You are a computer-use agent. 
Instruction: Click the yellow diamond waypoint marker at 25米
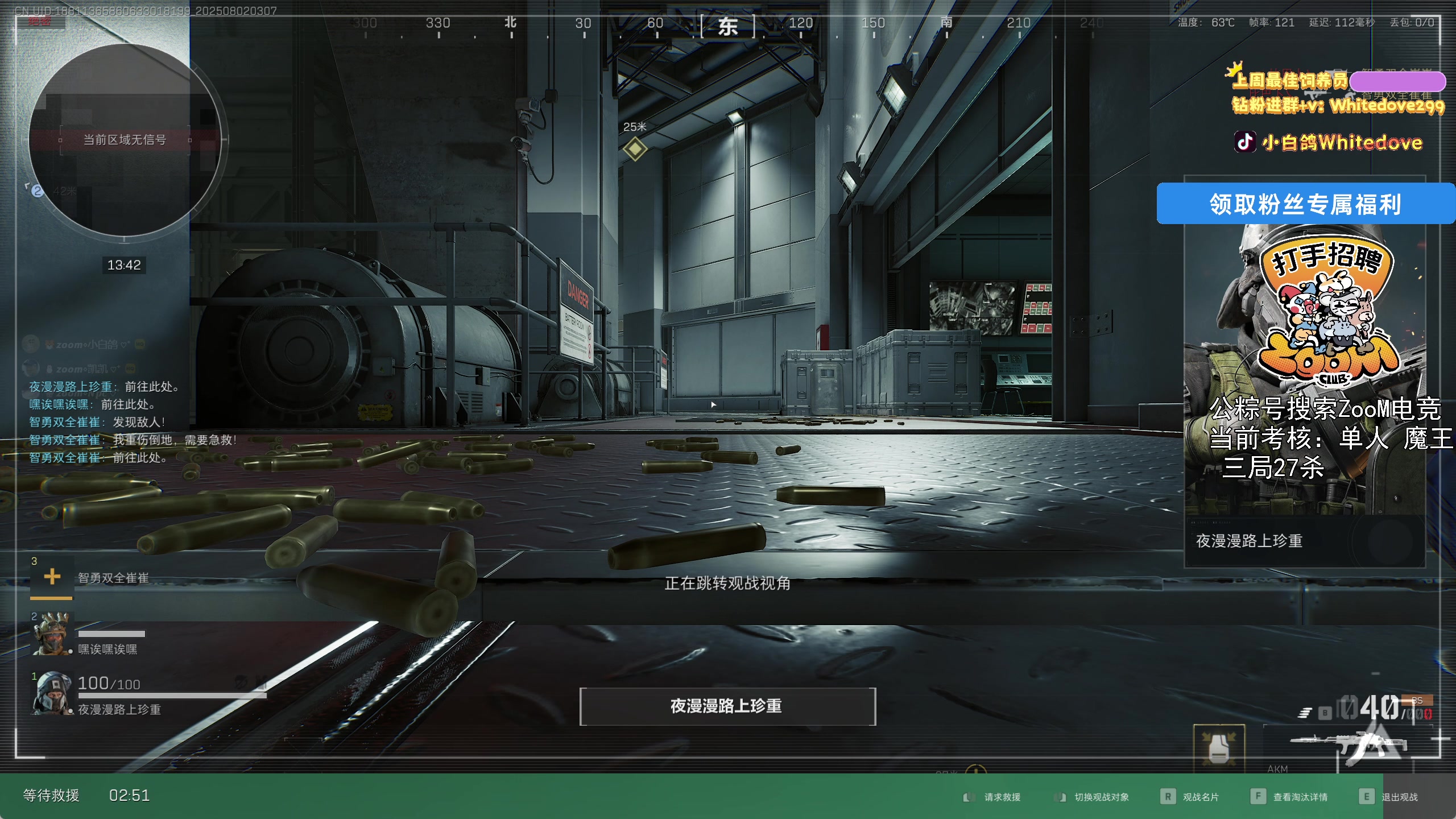pyautogui.click(x=635, y=149)
